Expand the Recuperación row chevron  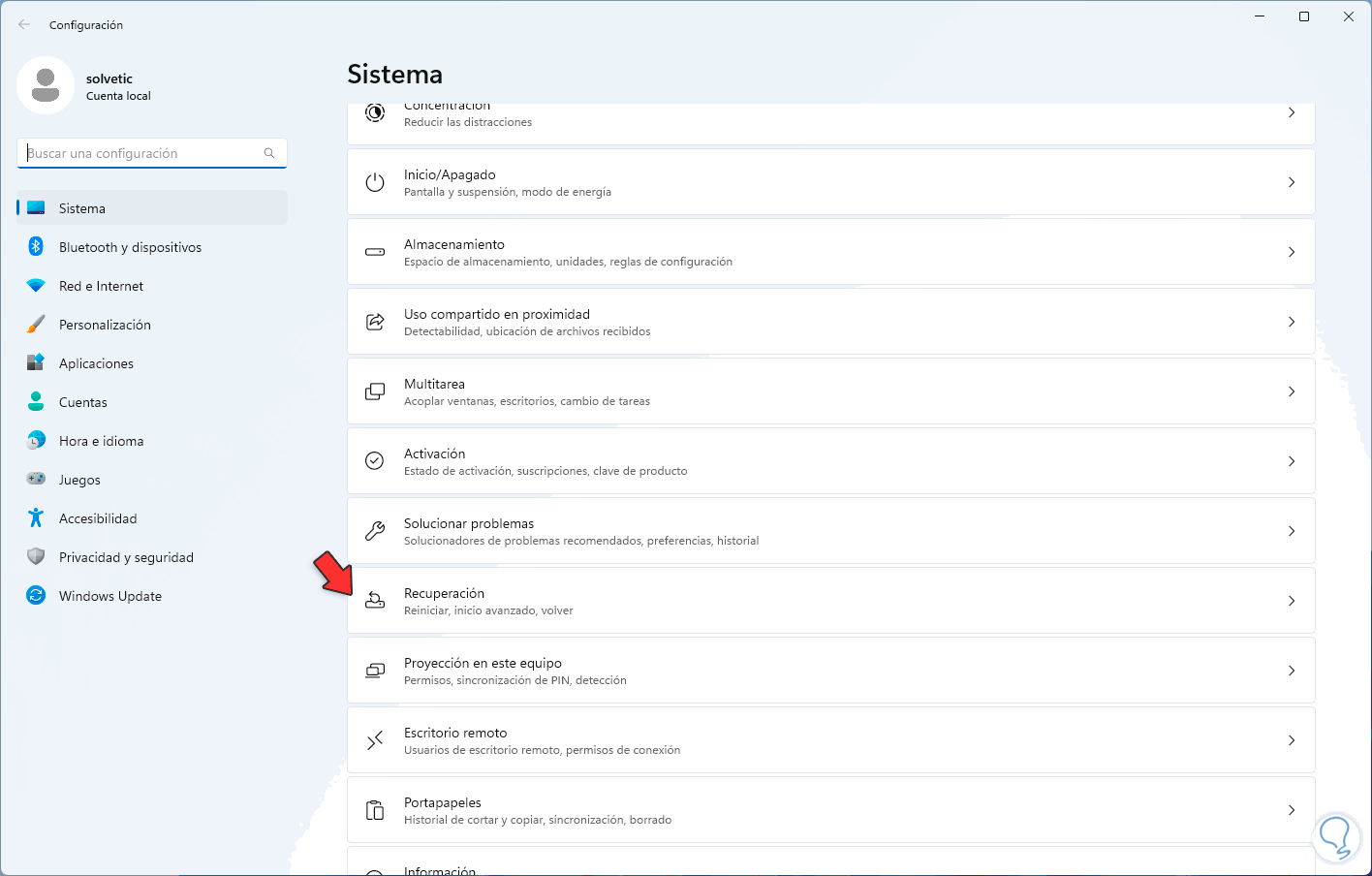click(1292, 601)
